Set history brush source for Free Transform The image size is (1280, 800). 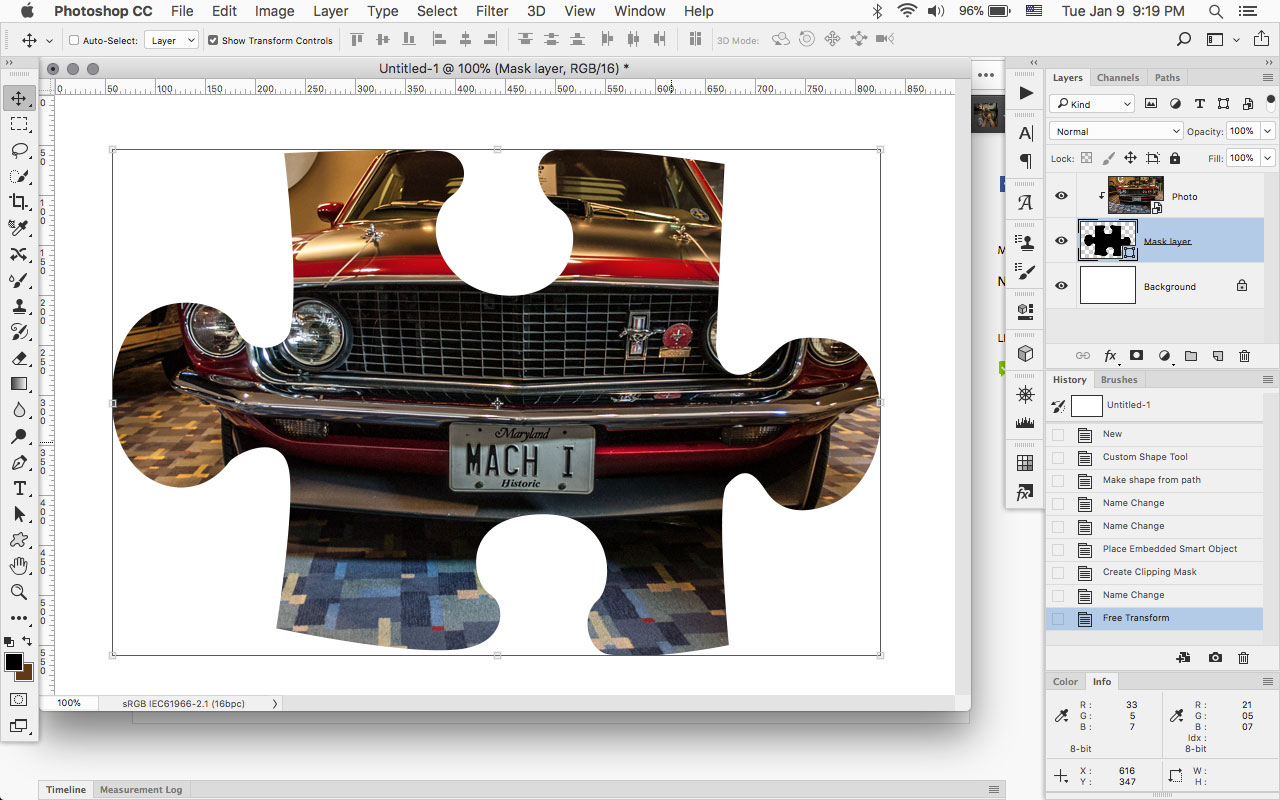point(1058,618)
